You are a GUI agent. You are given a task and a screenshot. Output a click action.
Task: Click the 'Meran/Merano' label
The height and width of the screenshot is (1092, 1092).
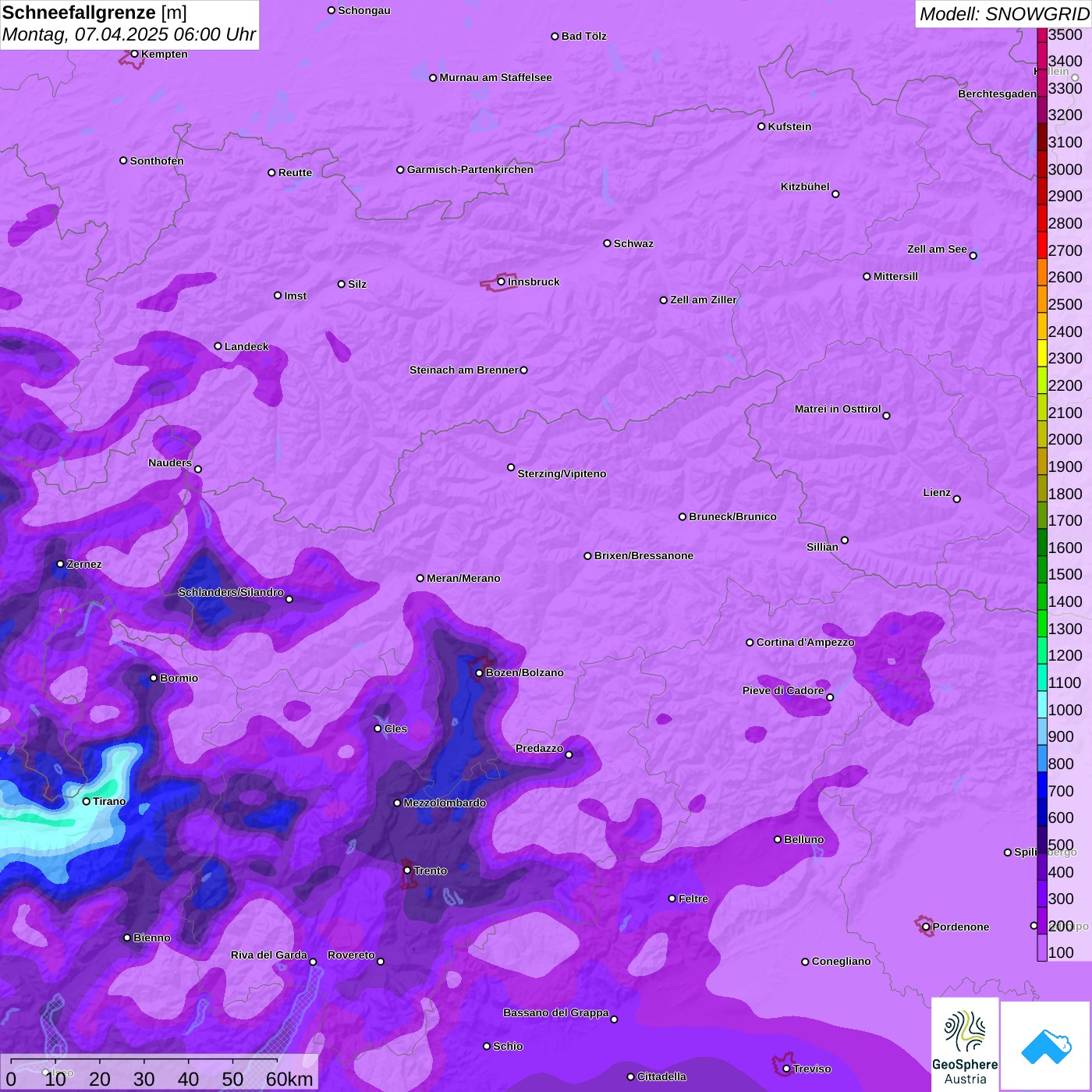(x=463, y=578)
